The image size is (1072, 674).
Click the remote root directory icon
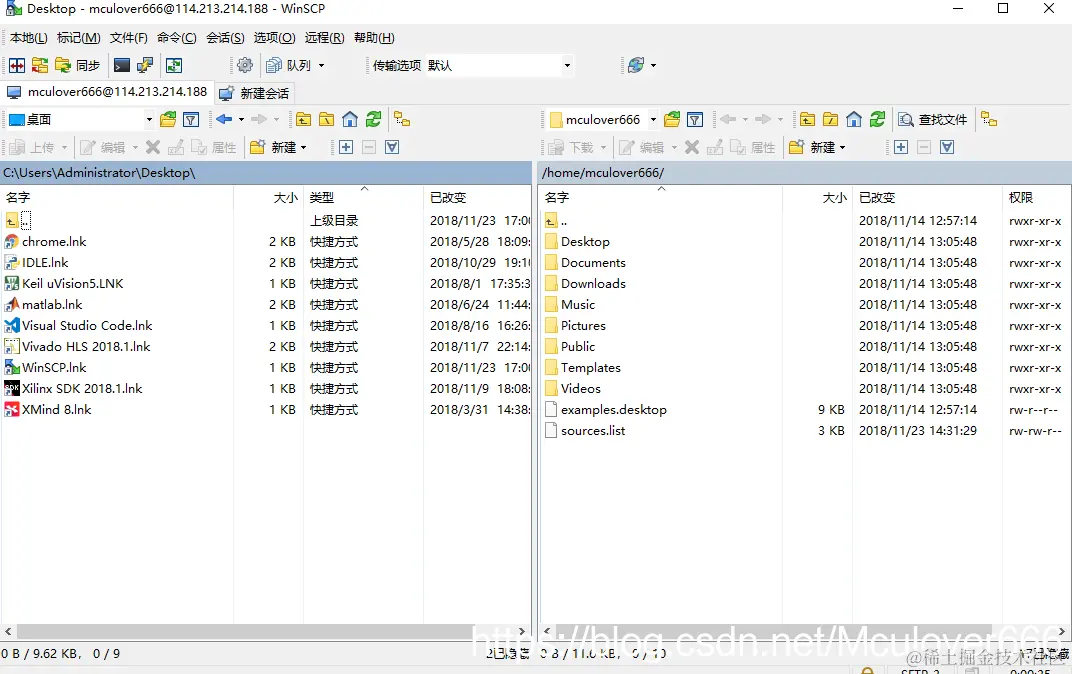pos(831,120)
